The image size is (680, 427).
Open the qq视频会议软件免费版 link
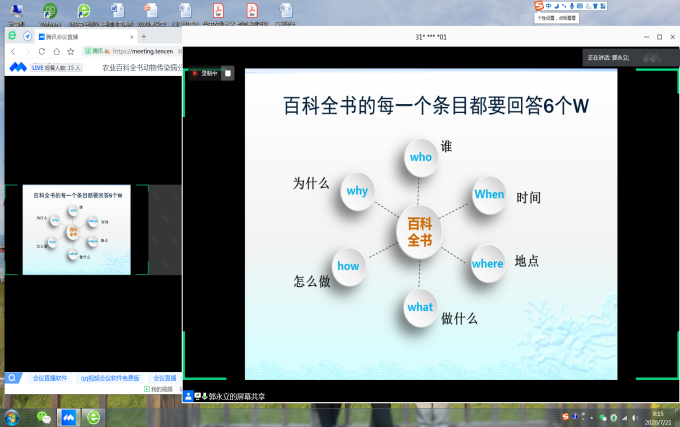[110, 378]
